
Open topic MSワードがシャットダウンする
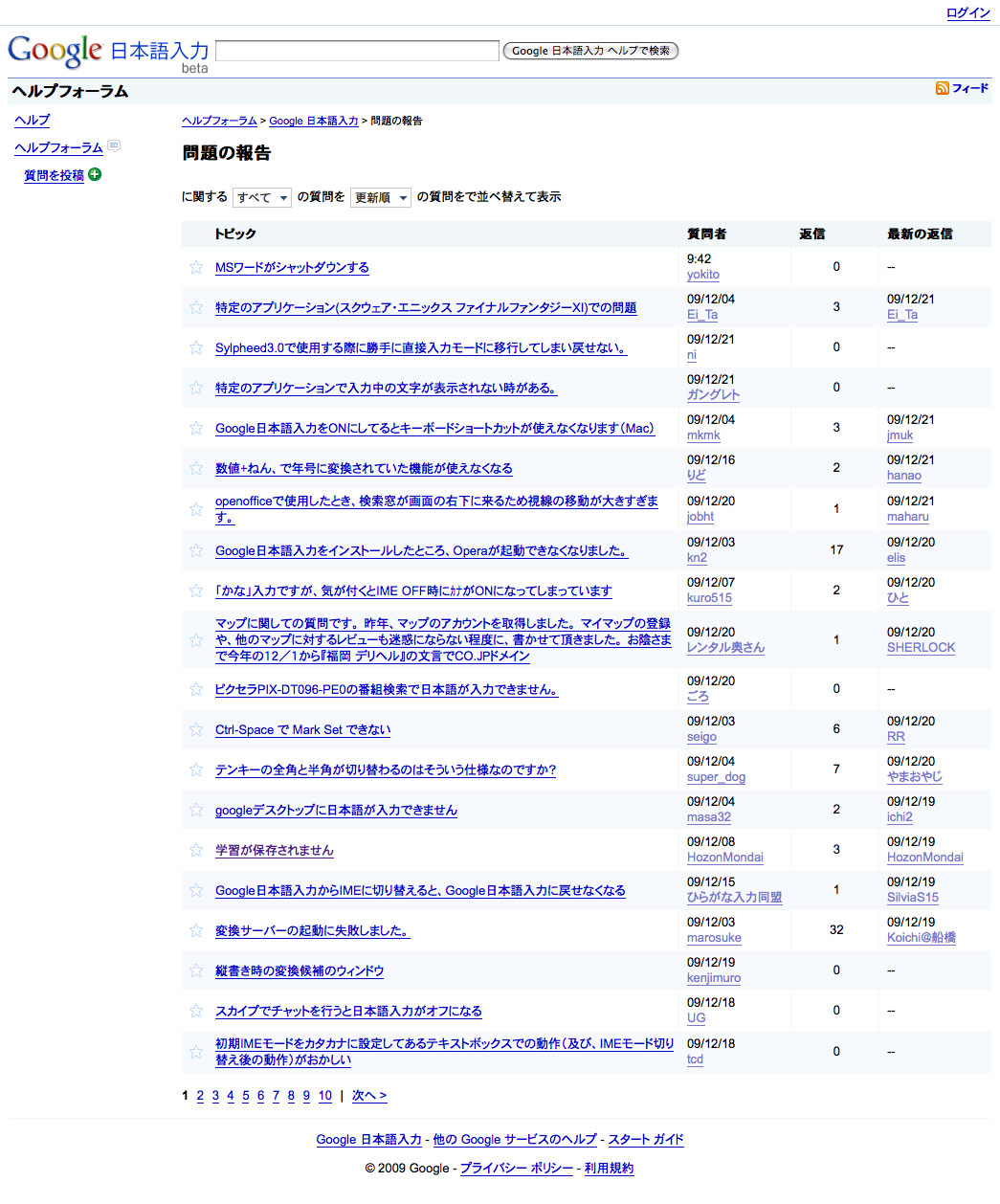292,267
